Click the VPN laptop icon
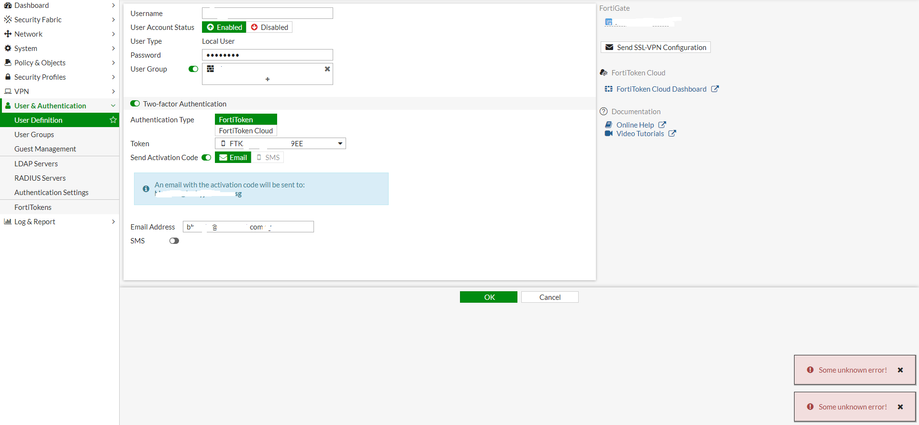The image size is (919, 425). (x=8, y=91)
